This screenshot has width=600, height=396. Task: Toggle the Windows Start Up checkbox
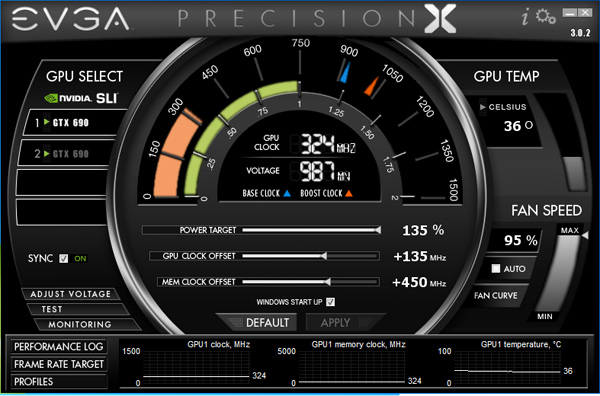pyautogui.click(x=331, y=302)
